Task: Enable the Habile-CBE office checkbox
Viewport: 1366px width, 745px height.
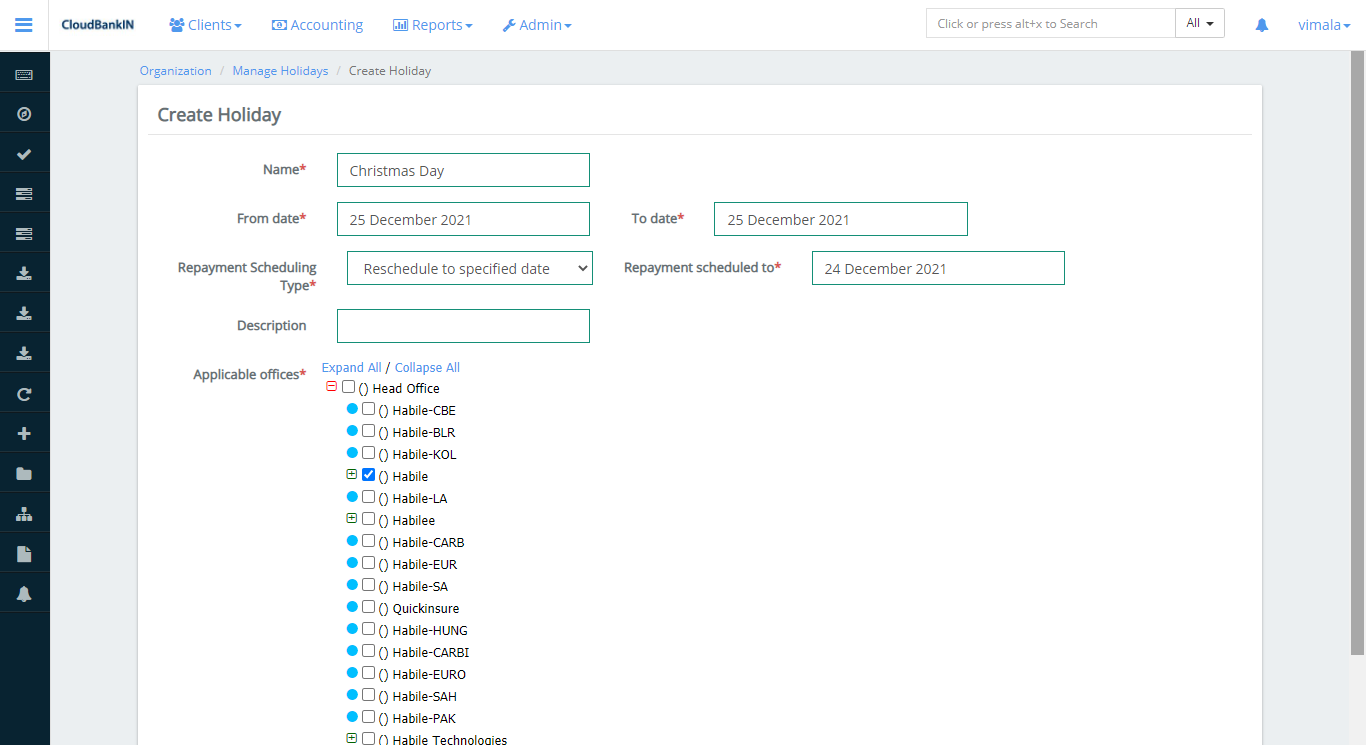Action: click(369, 409)
